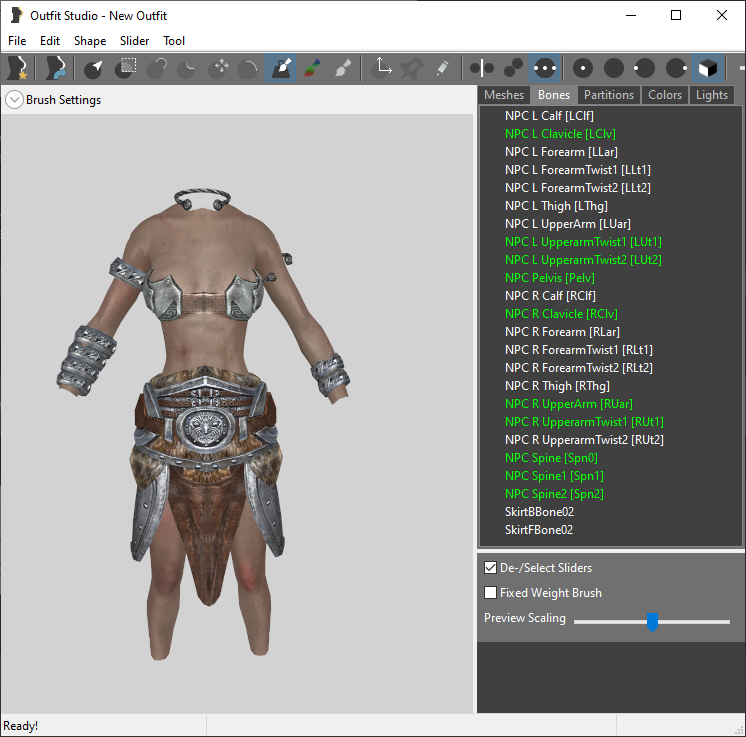This screenshot has width=746, height=737.
Task: Select bone NPC R ForearmTwist2 [RLt2]
Action: 579,368
